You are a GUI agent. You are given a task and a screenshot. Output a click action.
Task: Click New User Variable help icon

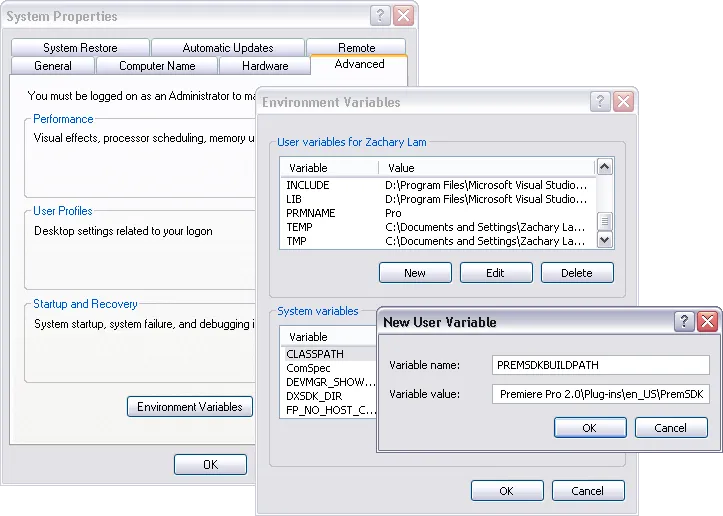pos(685,321)
